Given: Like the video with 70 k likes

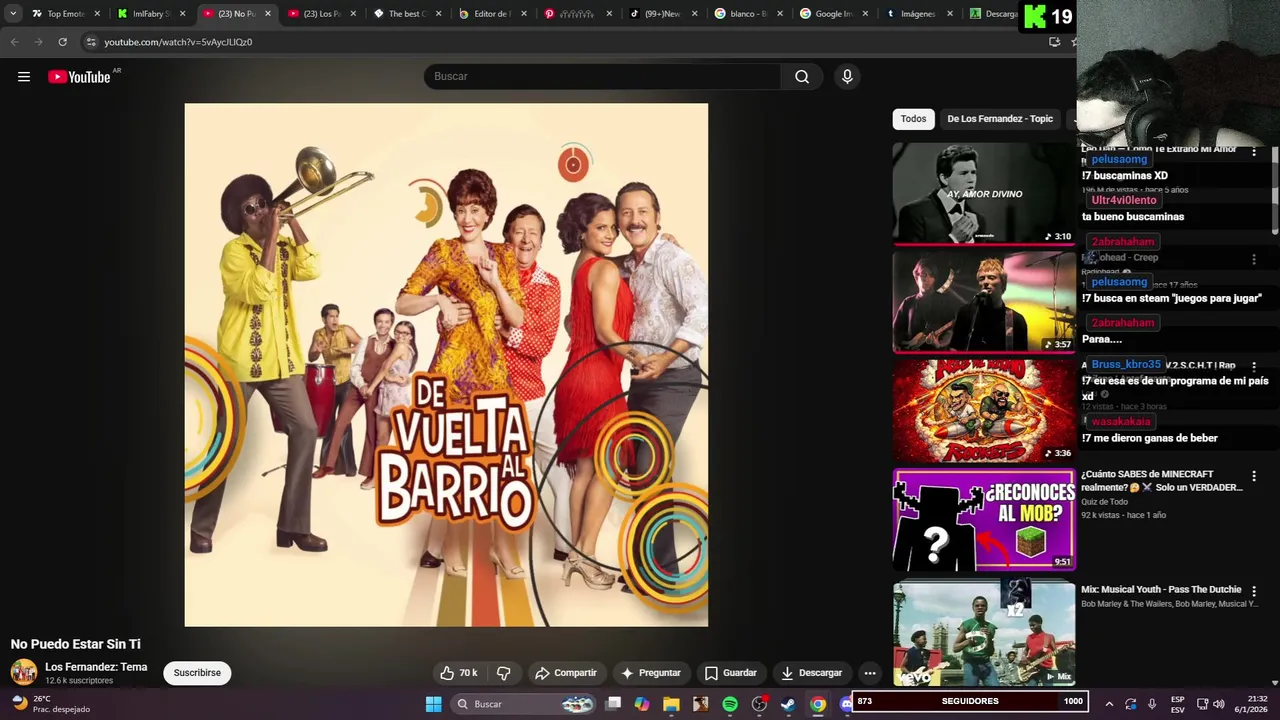Looking at the screenshot, I should click(459, 673).
